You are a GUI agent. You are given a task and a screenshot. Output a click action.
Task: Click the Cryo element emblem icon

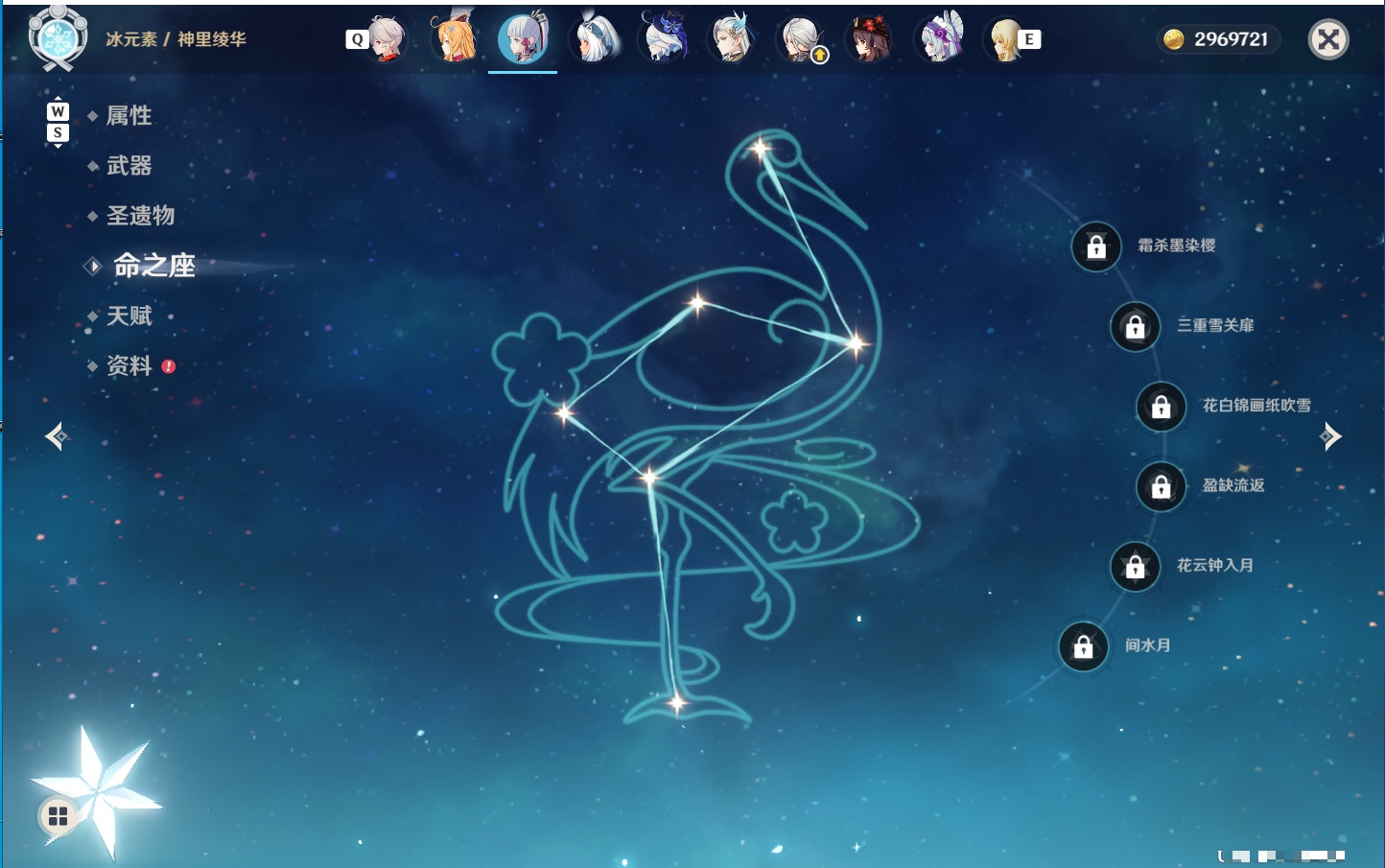[58, 38]
